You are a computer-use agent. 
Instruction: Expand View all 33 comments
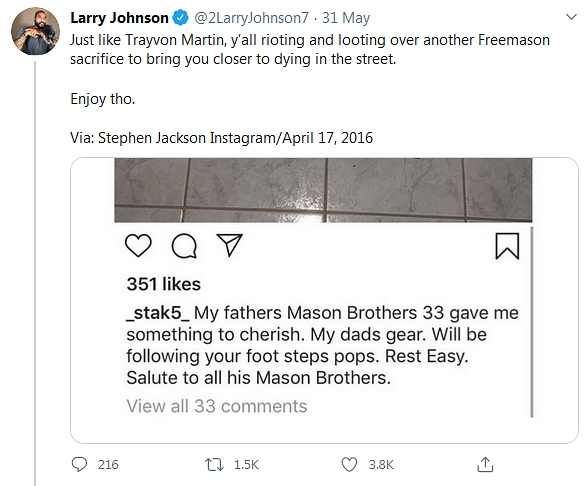tap(217, 406)
